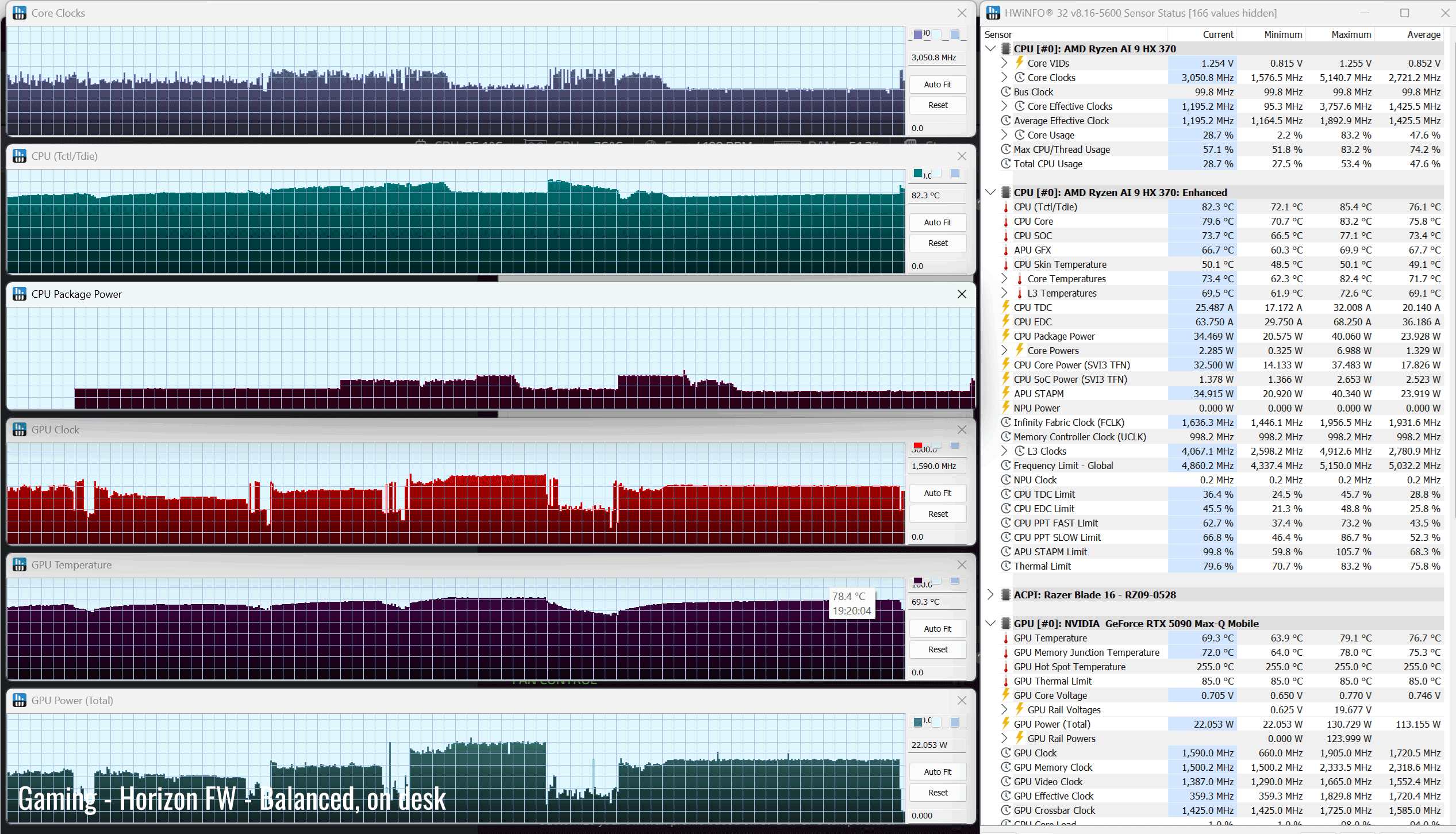Click thermometer icon next to CPU Skin Temperature

(x=1006, y=264)
